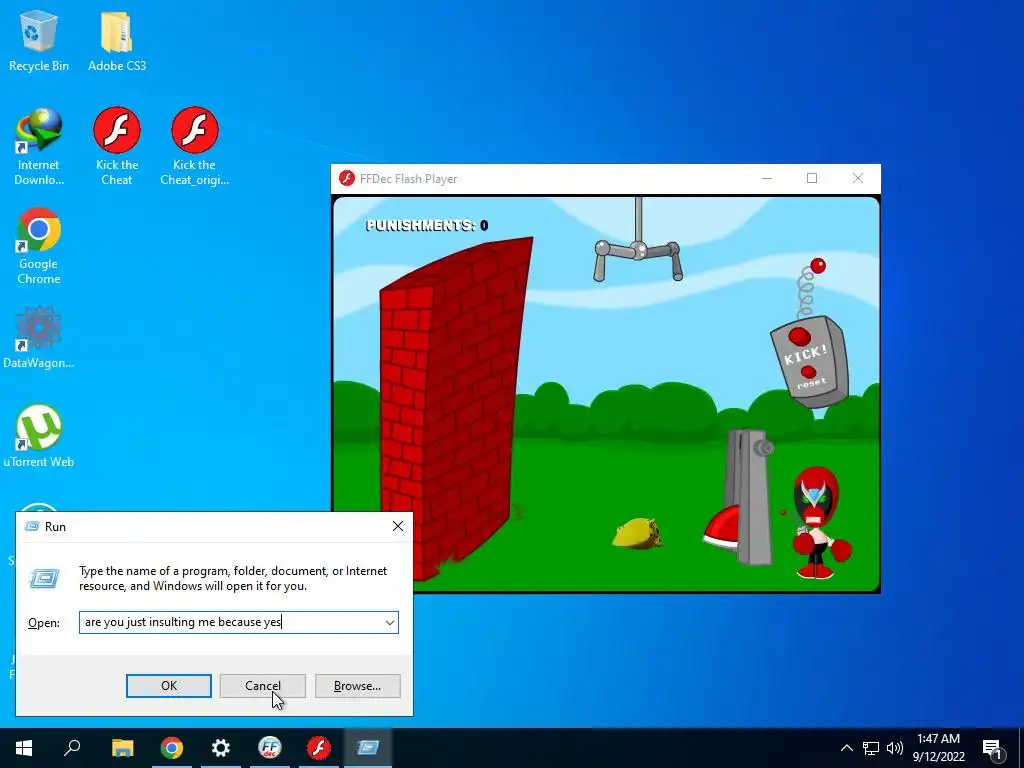The height and width of the screenshot is (768, 1024).
Task: Click the red KICK! button in the game
Action: 799,337
